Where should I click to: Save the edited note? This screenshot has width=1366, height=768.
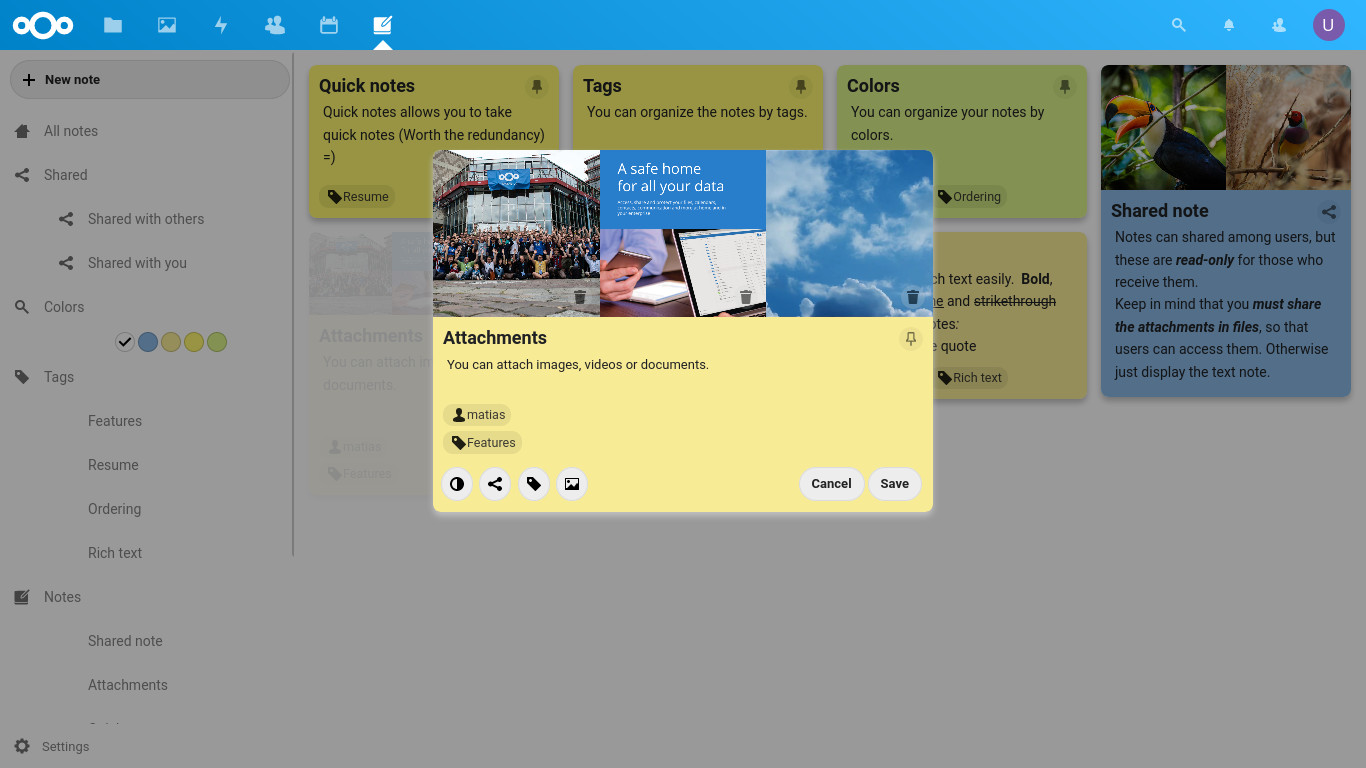(x=894, y=484)
